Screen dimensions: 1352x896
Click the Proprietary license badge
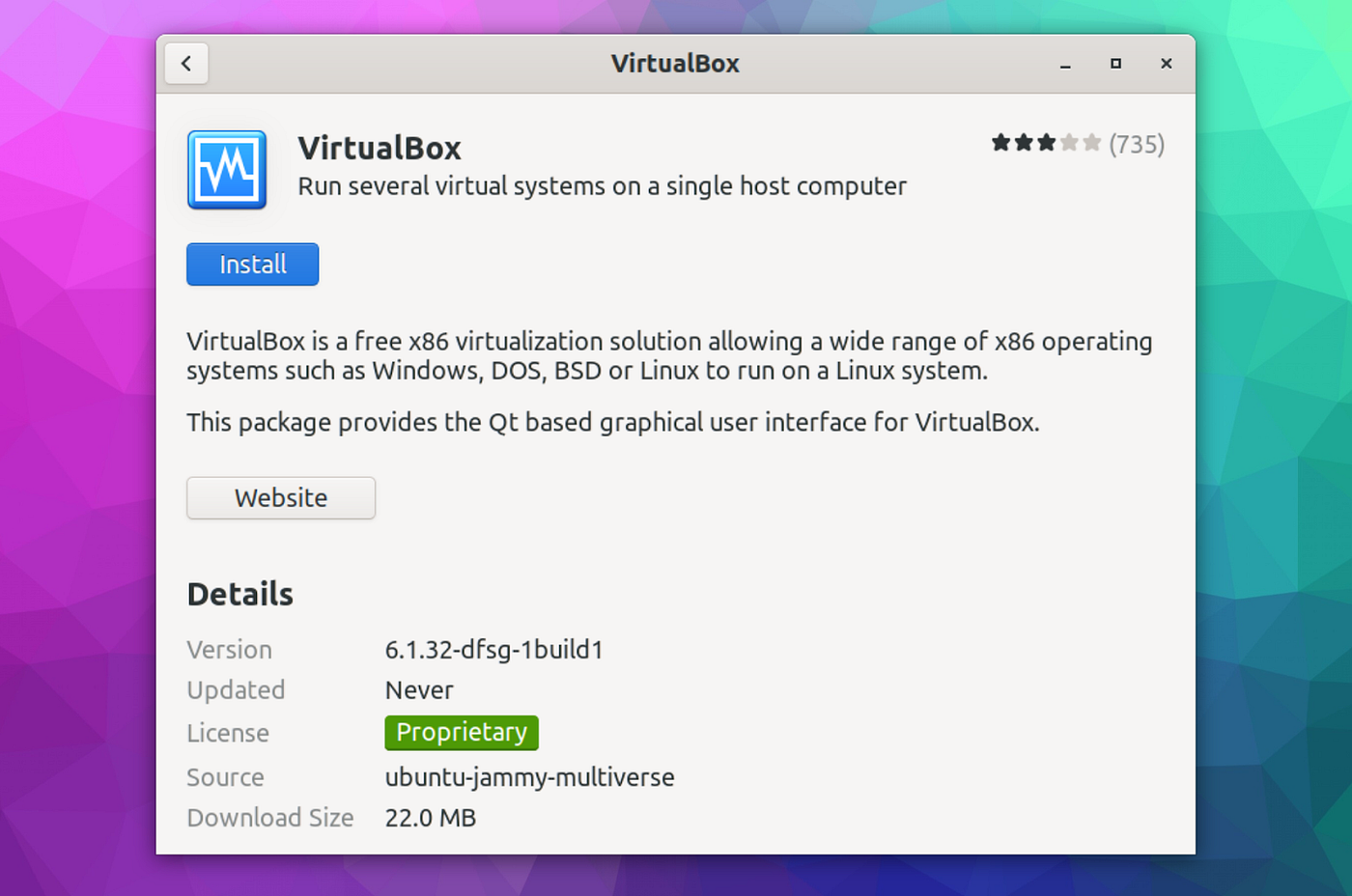point(461,732)
